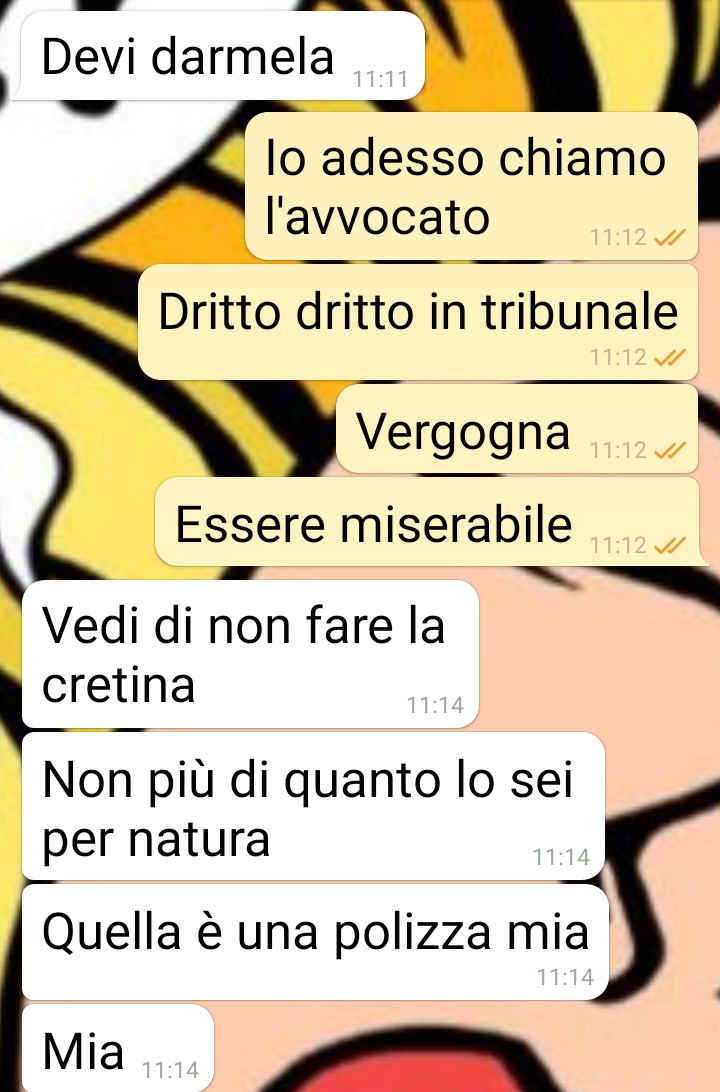Click the 11:12 timestamp on 'Vergogna'

tap(618, 451)
